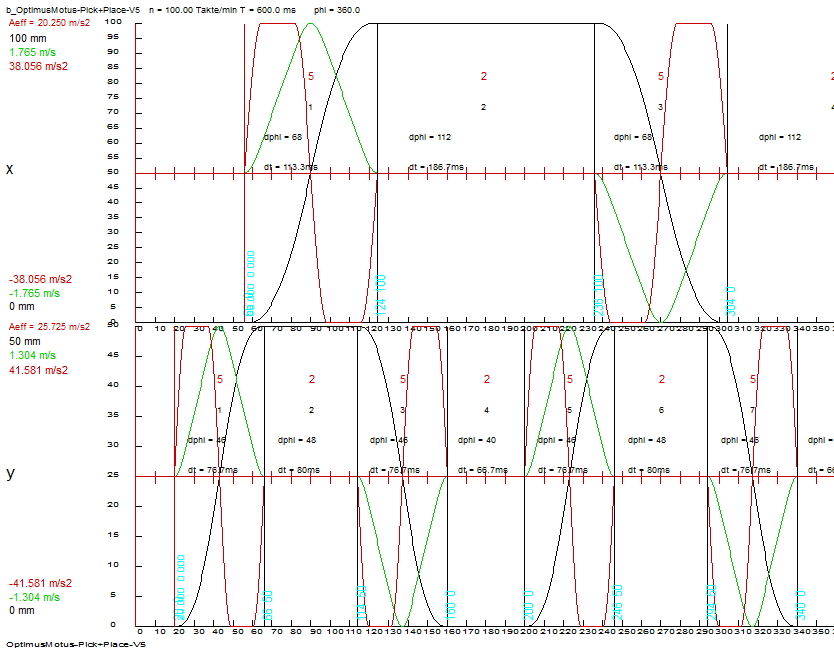Click the cyan '236 100' marker in x plot
Viewport: 834px width, 650px height.
600,296
